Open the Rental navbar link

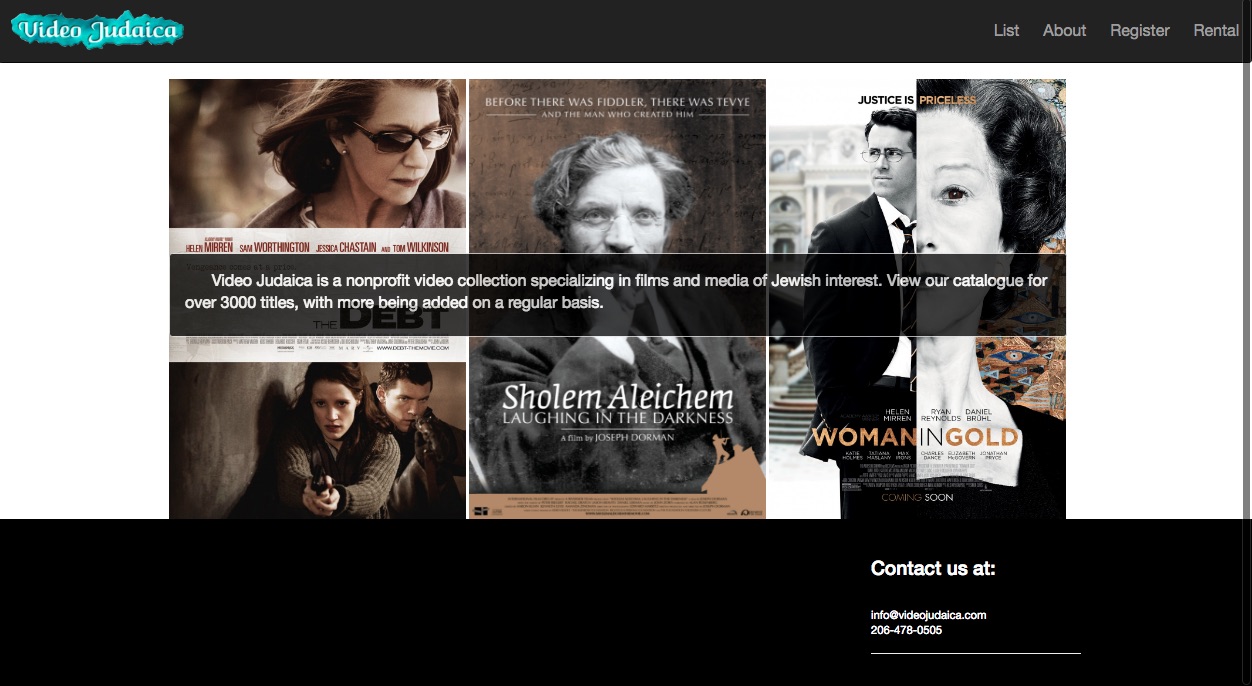click(1216, 31)
